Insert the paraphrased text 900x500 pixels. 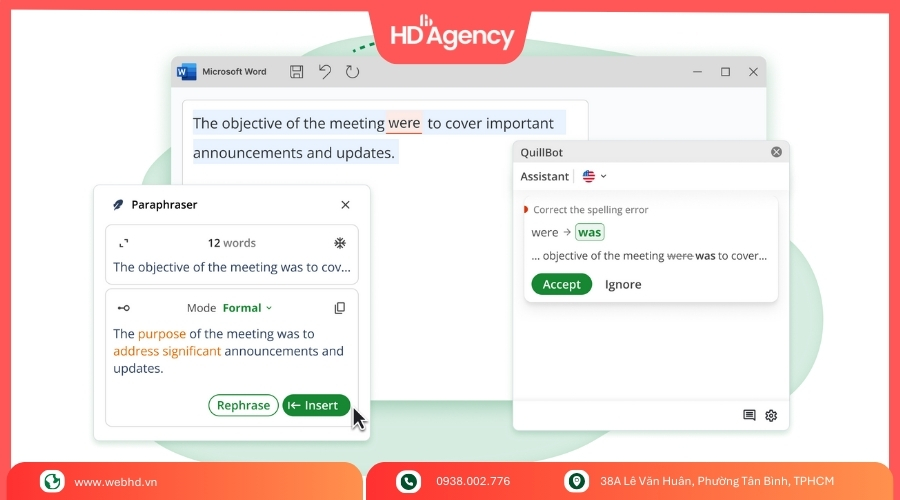click(x=316, y=405)
